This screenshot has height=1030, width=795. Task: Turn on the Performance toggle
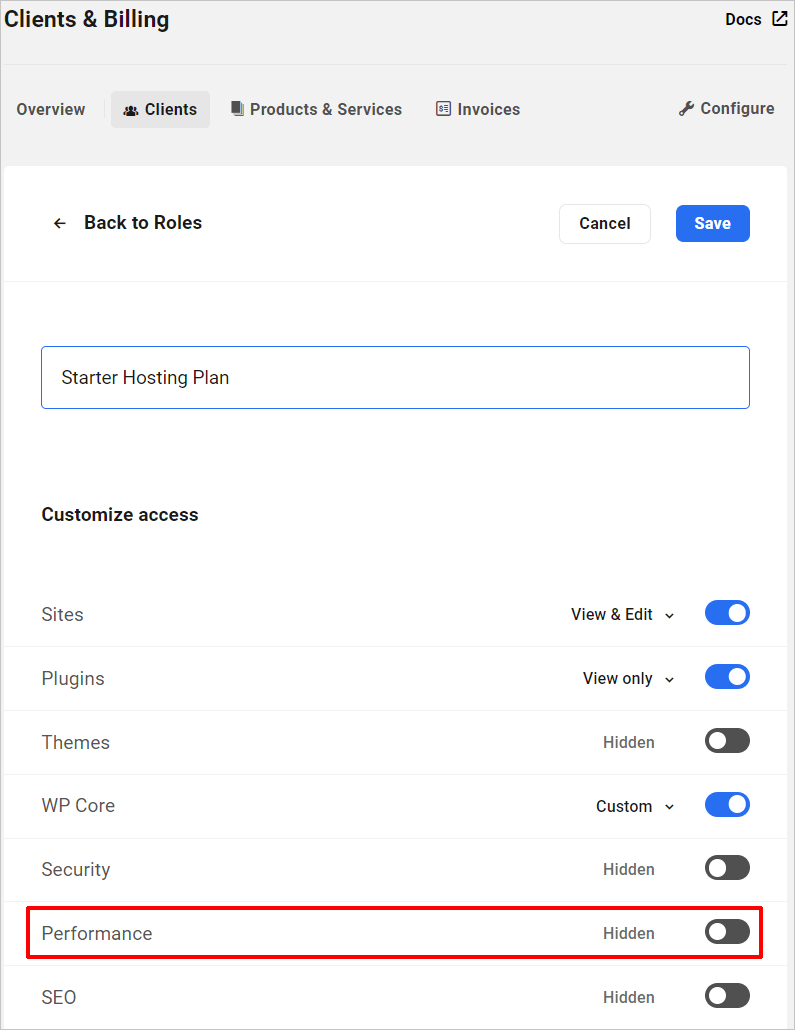click(727, 931)
